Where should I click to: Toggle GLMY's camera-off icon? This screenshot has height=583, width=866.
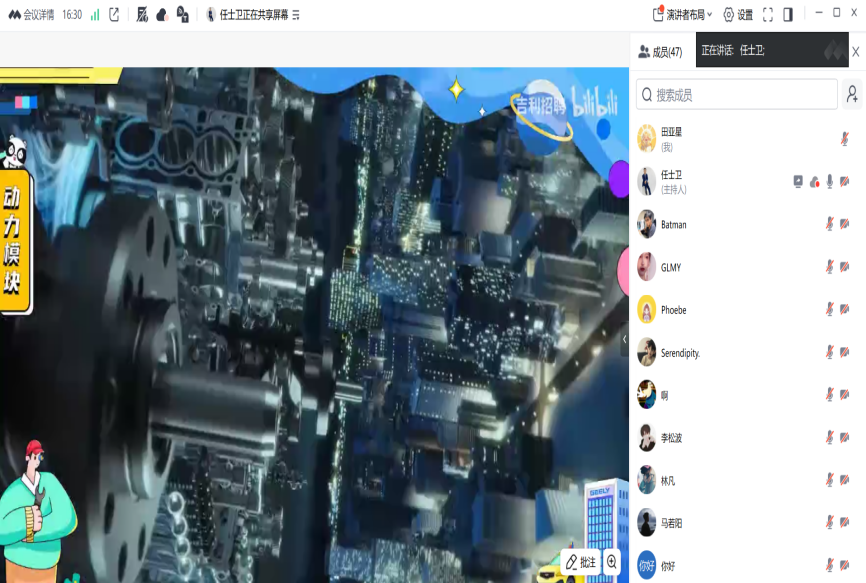tap(845, 267)
